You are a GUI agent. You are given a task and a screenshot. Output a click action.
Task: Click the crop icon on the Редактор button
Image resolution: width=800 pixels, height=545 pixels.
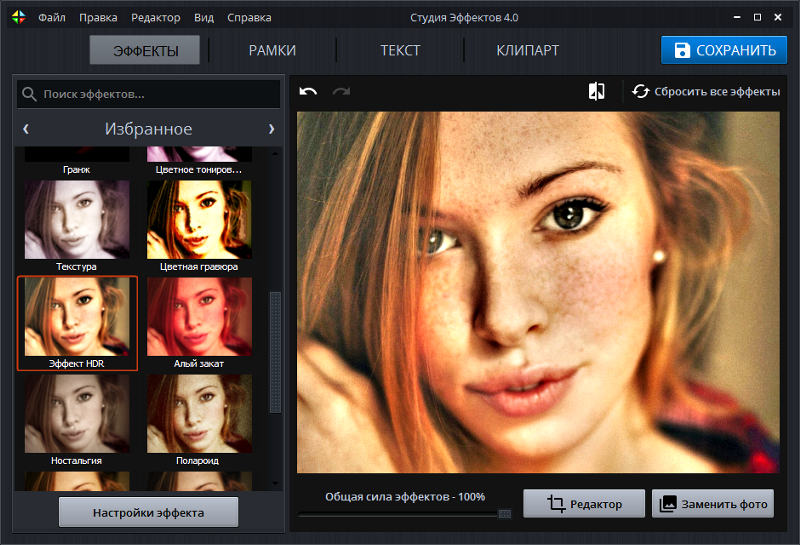pos(556,504)
